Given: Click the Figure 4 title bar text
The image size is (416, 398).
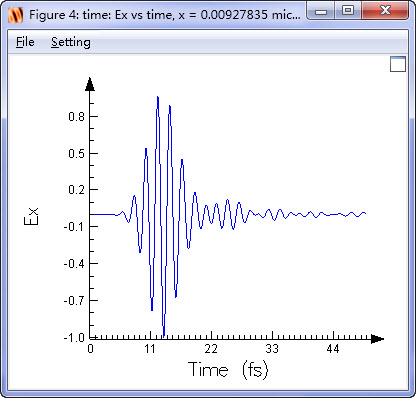Looking at the screenshot, I should tap(165, 15).
